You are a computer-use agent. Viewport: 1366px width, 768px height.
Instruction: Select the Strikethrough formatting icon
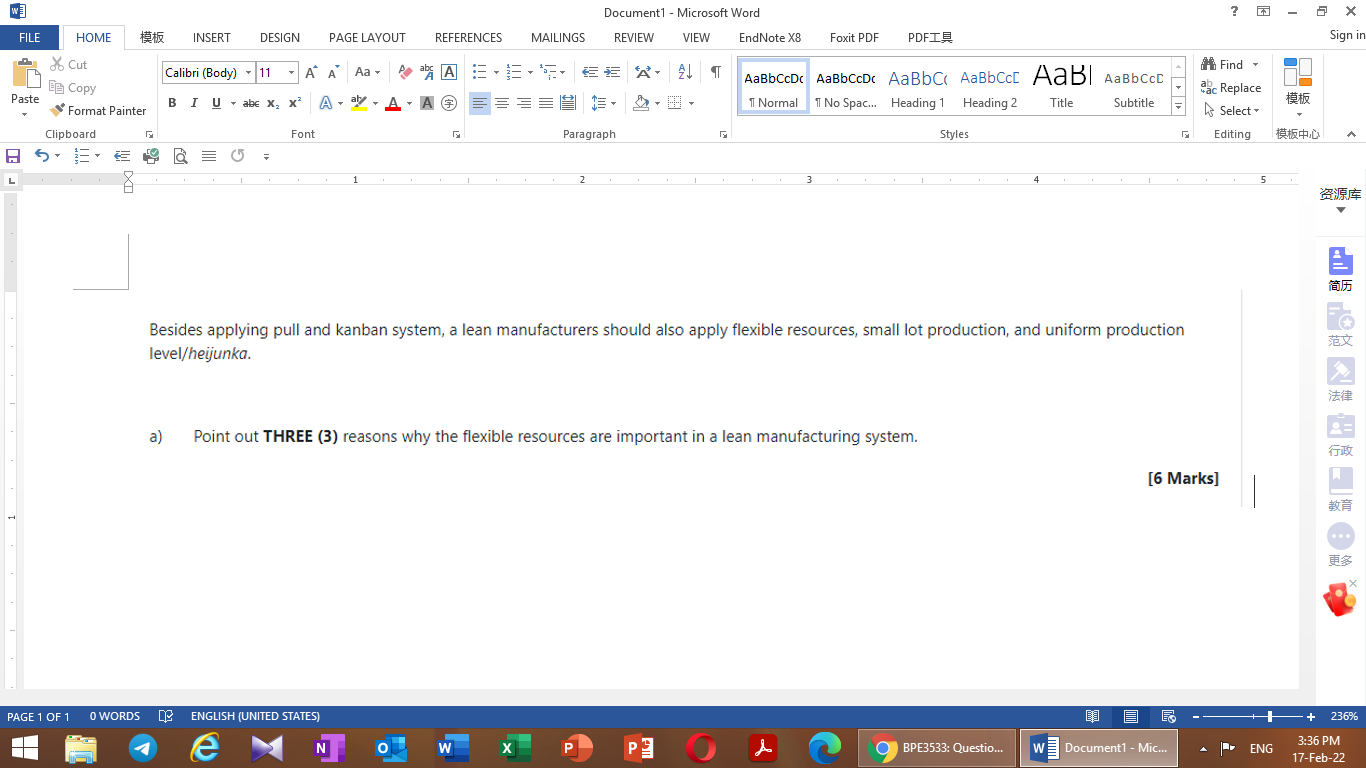point(251,103)
